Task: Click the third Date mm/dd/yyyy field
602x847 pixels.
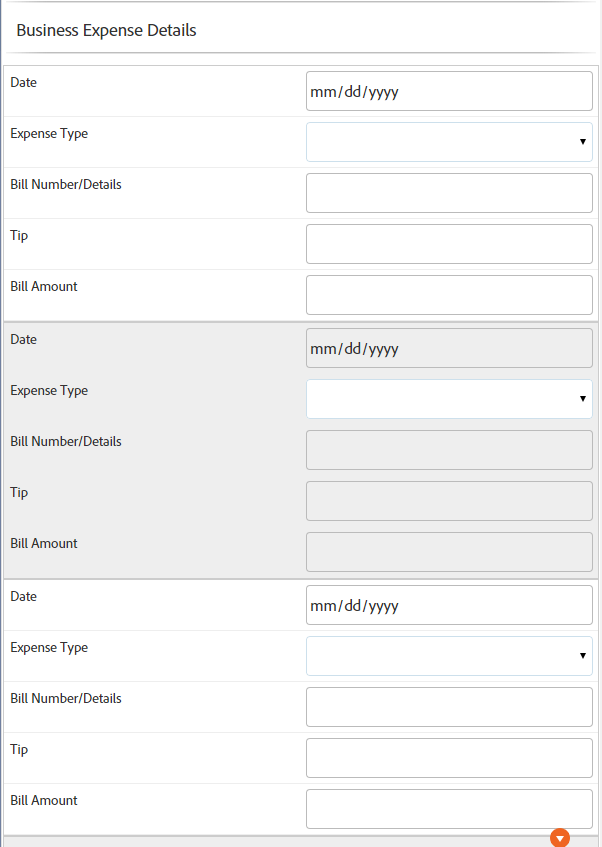Action: pyautogui.click(x=448, y=604)
